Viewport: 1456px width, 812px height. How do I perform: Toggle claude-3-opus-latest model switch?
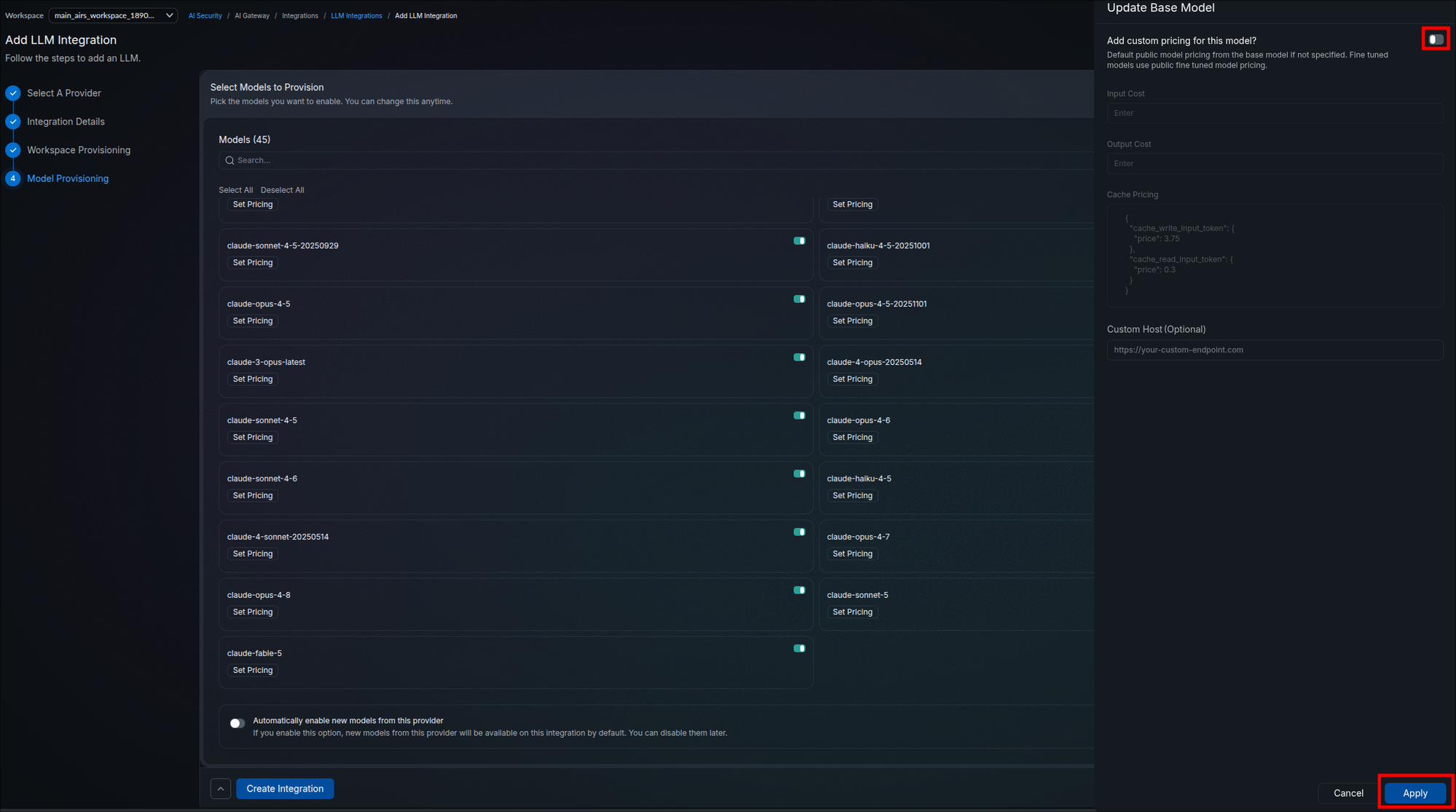click(x=799, y=358)
